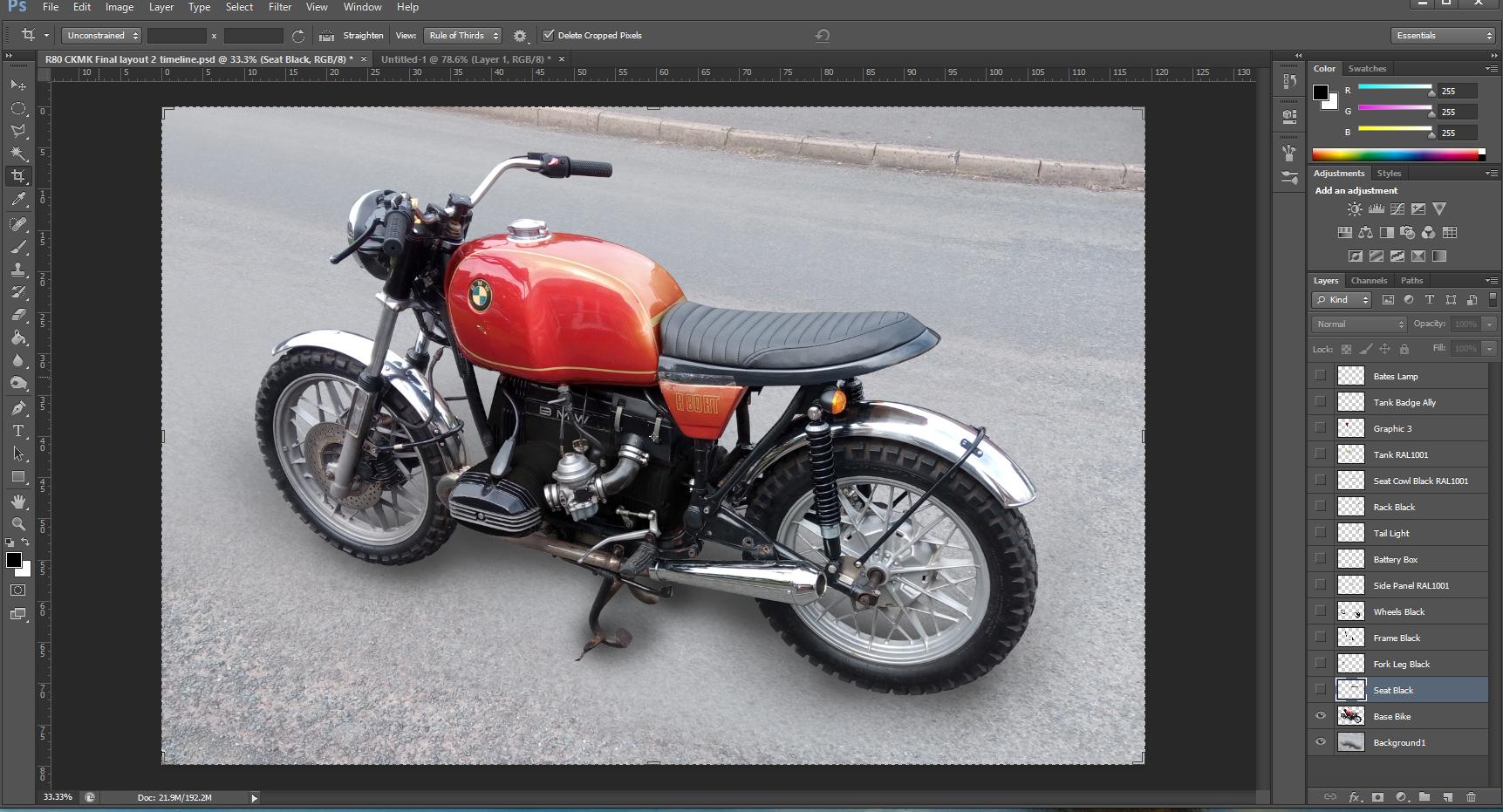Switch to Untitled-1 document tab
Screen dimensions: 1503x812
(466, 59)
